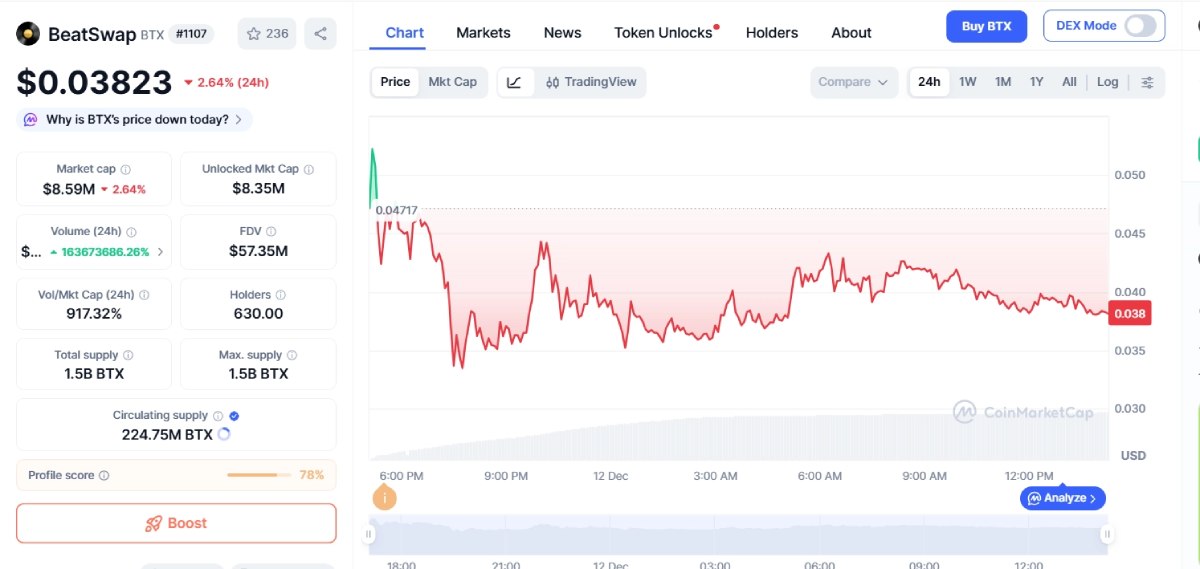Select the line chart type icon
1200x569 pixels.
point(514,82)
